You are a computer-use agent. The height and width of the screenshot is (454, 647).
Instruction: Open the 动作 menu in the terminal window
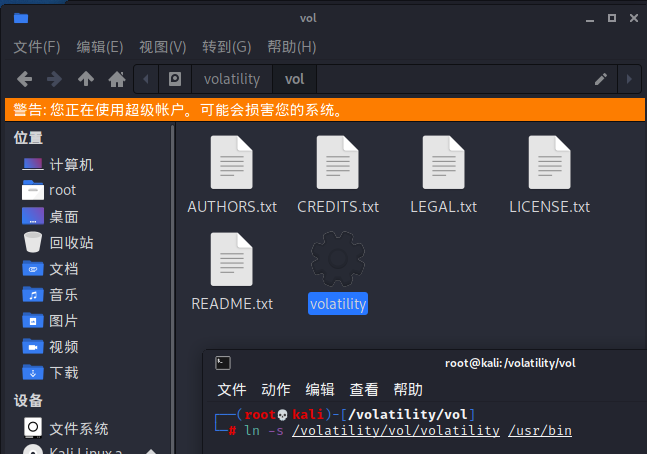tap(276, 389)
